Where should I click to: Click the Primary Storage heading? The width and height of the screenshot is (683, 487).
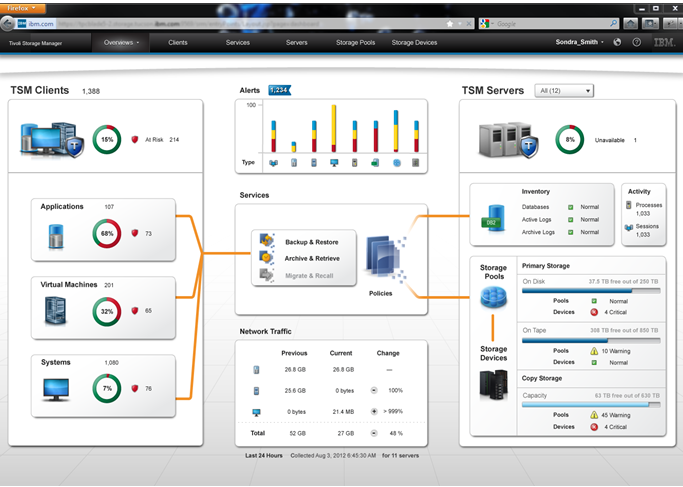pyautogui.click(x=546, y=266)
